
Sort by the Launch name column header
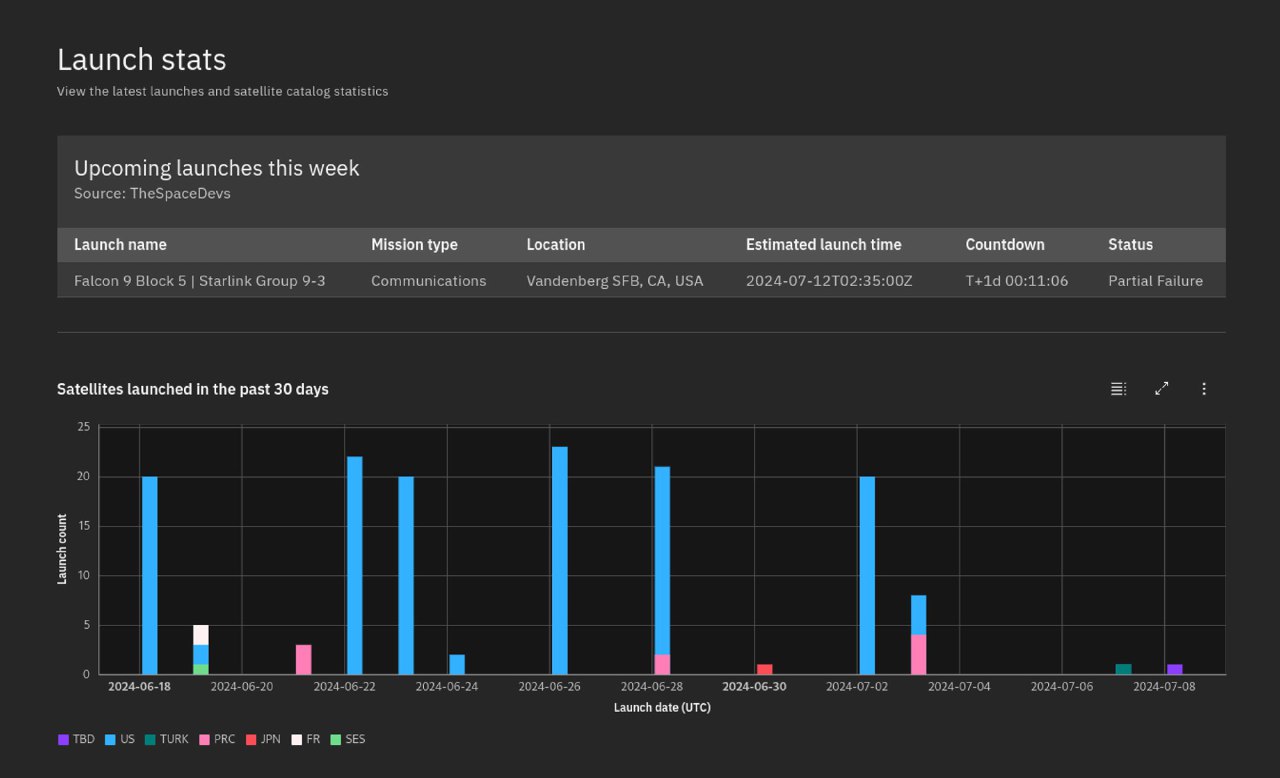[120, 245]
